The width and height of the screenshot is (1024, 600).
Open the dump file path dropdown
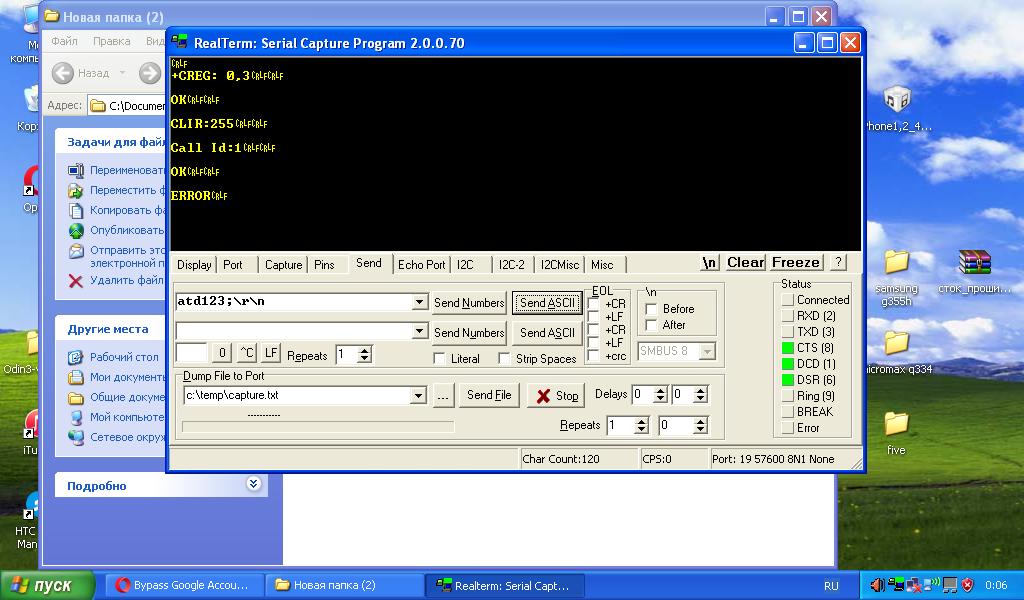pyautogui.click(x=419, y=396)
